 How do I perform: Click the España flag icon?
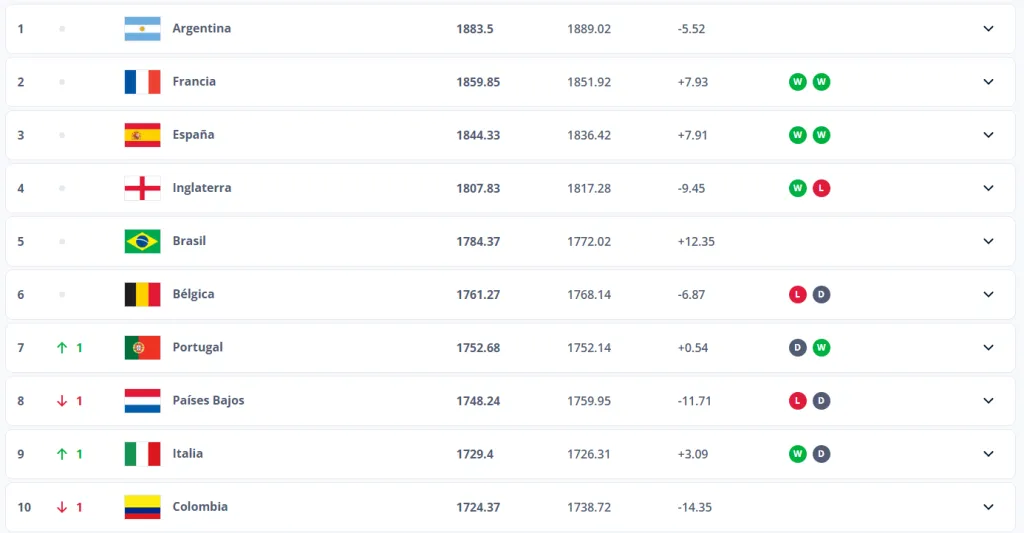click(x=142, y=135)
